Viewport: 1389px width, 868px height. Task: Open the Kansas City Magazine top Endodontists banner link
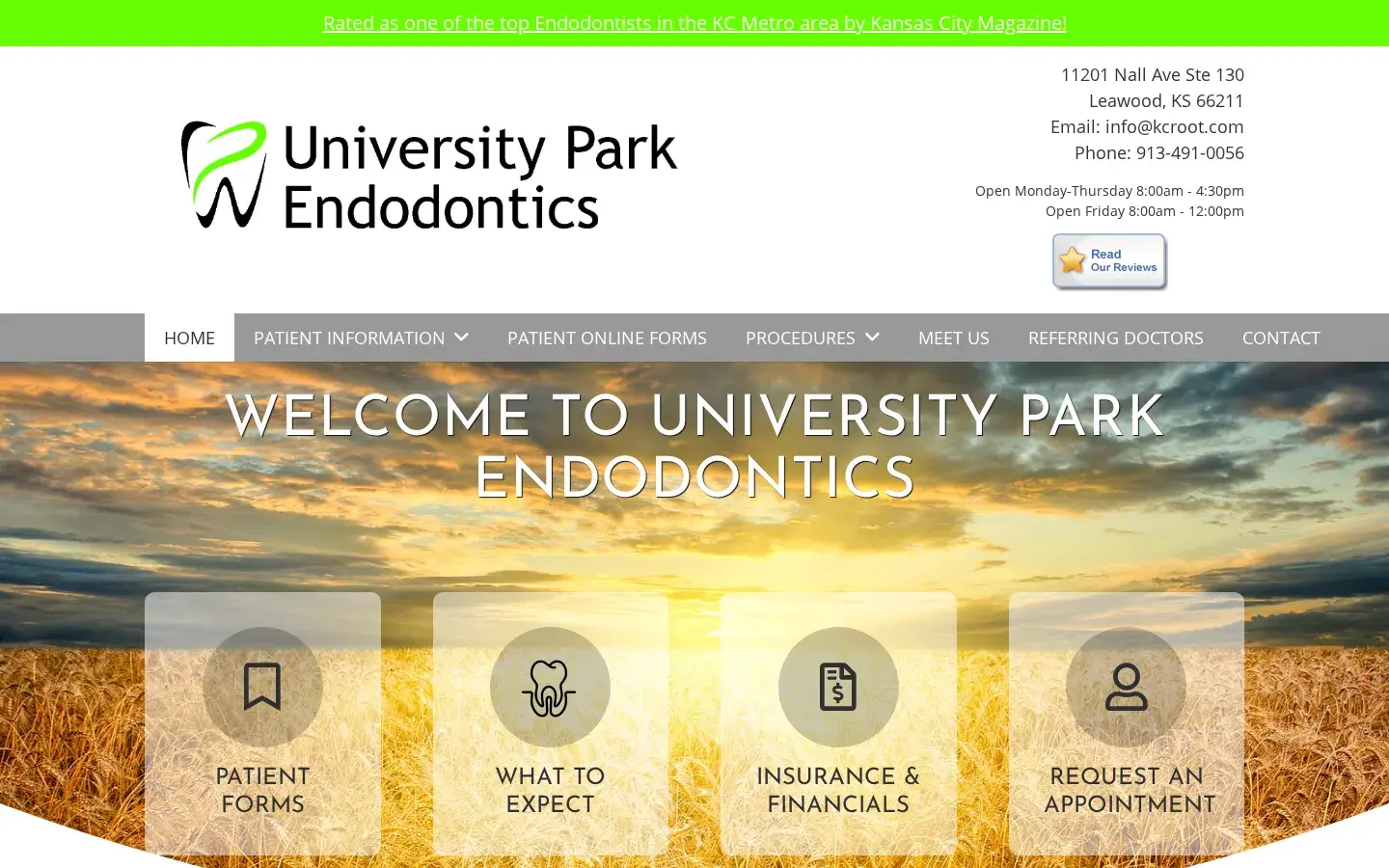pos(694,23)
